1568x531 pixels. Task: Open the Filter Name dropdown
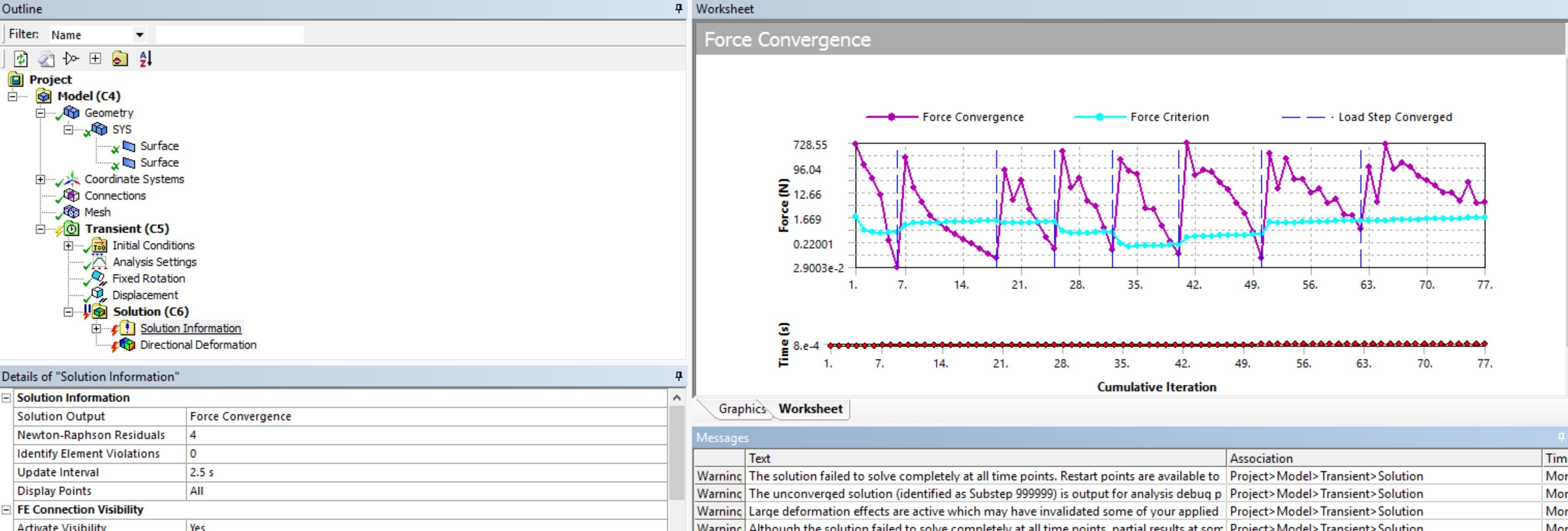(x=139, y=35)
